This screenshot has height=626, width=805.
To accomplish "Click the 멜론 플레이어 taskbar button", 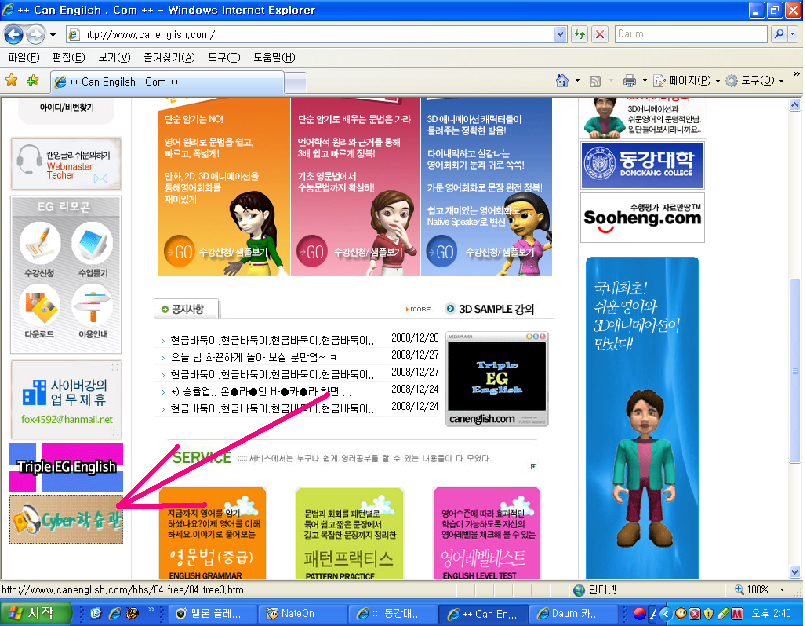I will [x=214, y=613].
